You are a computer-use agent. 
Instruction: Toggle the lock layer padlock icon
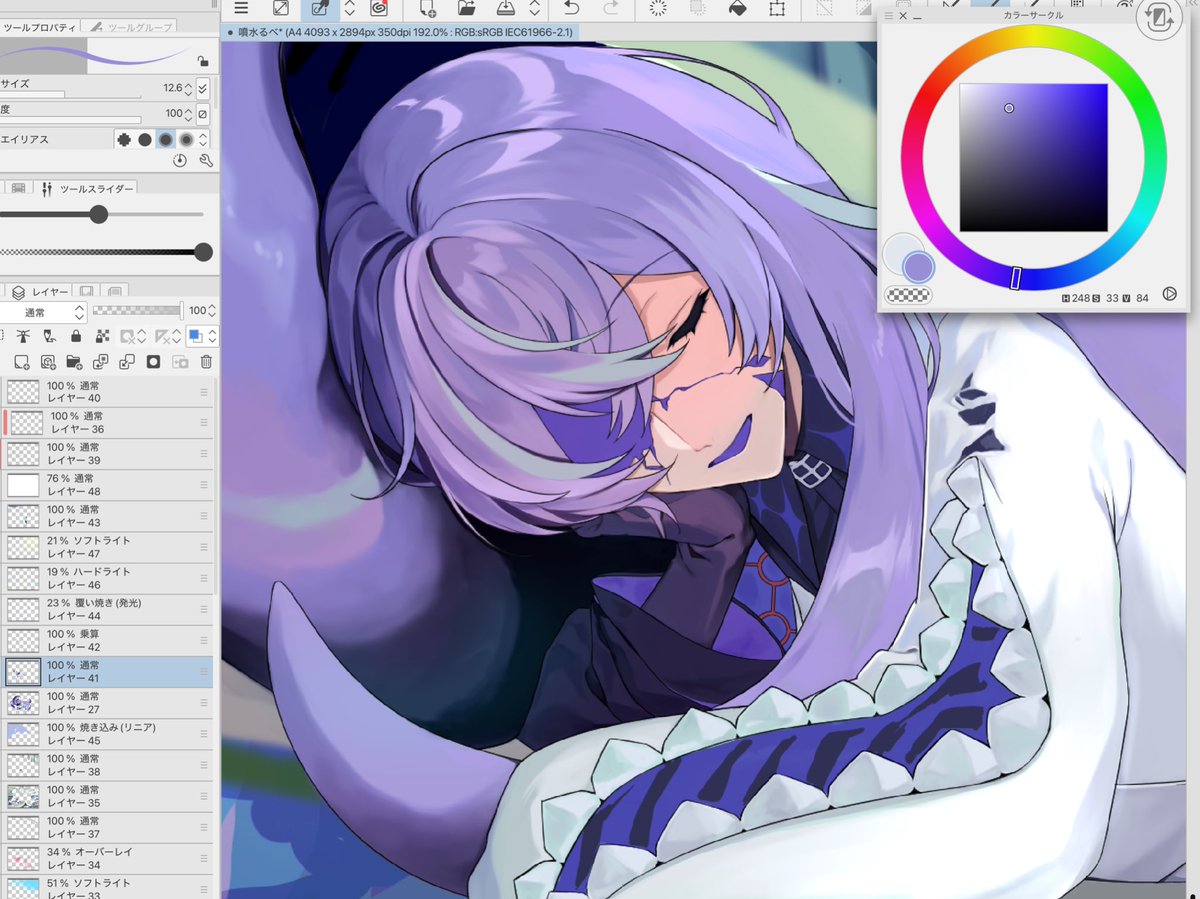(x=75, y=337)
